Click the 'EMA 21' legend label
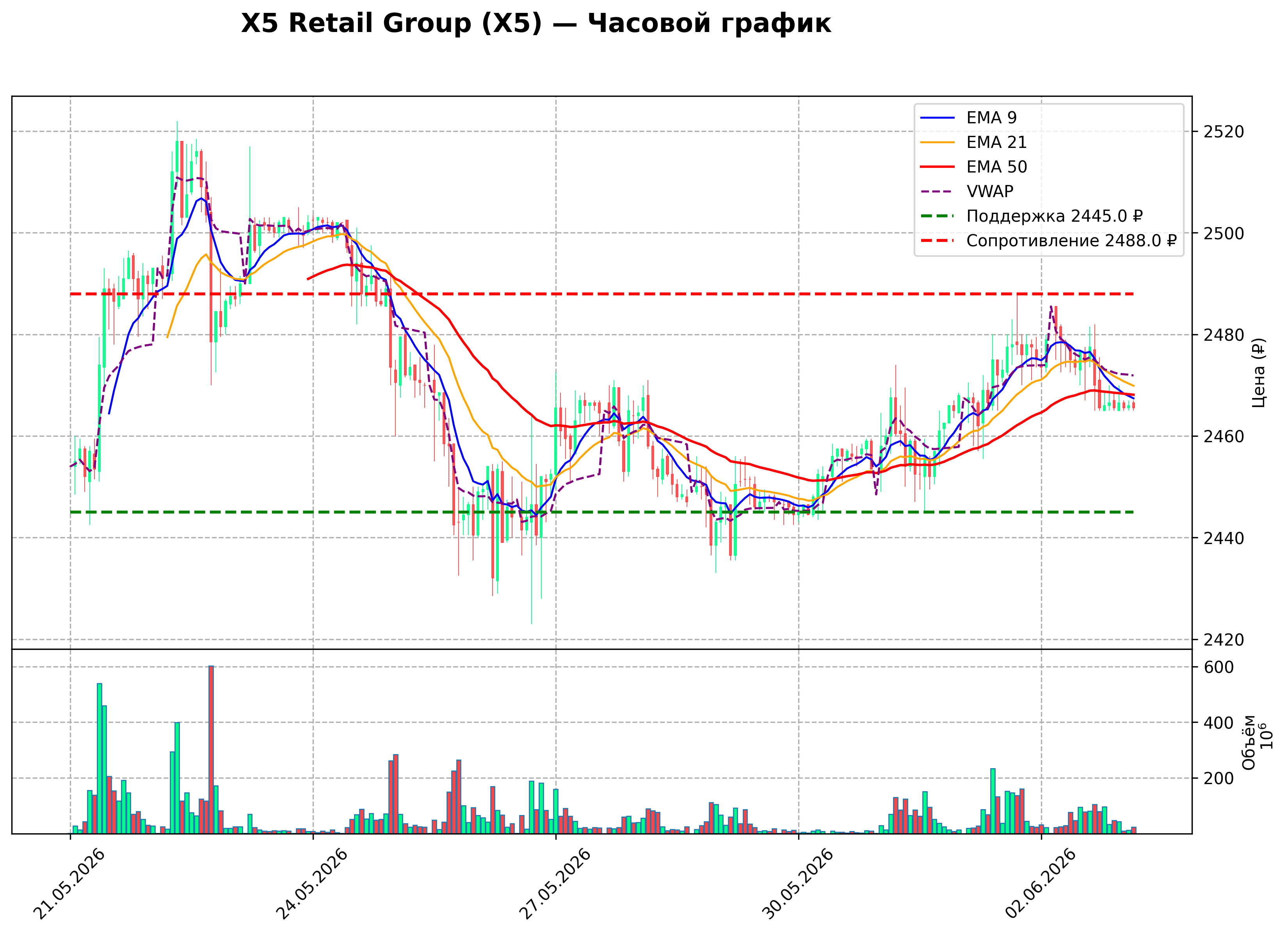 (996, 142)
